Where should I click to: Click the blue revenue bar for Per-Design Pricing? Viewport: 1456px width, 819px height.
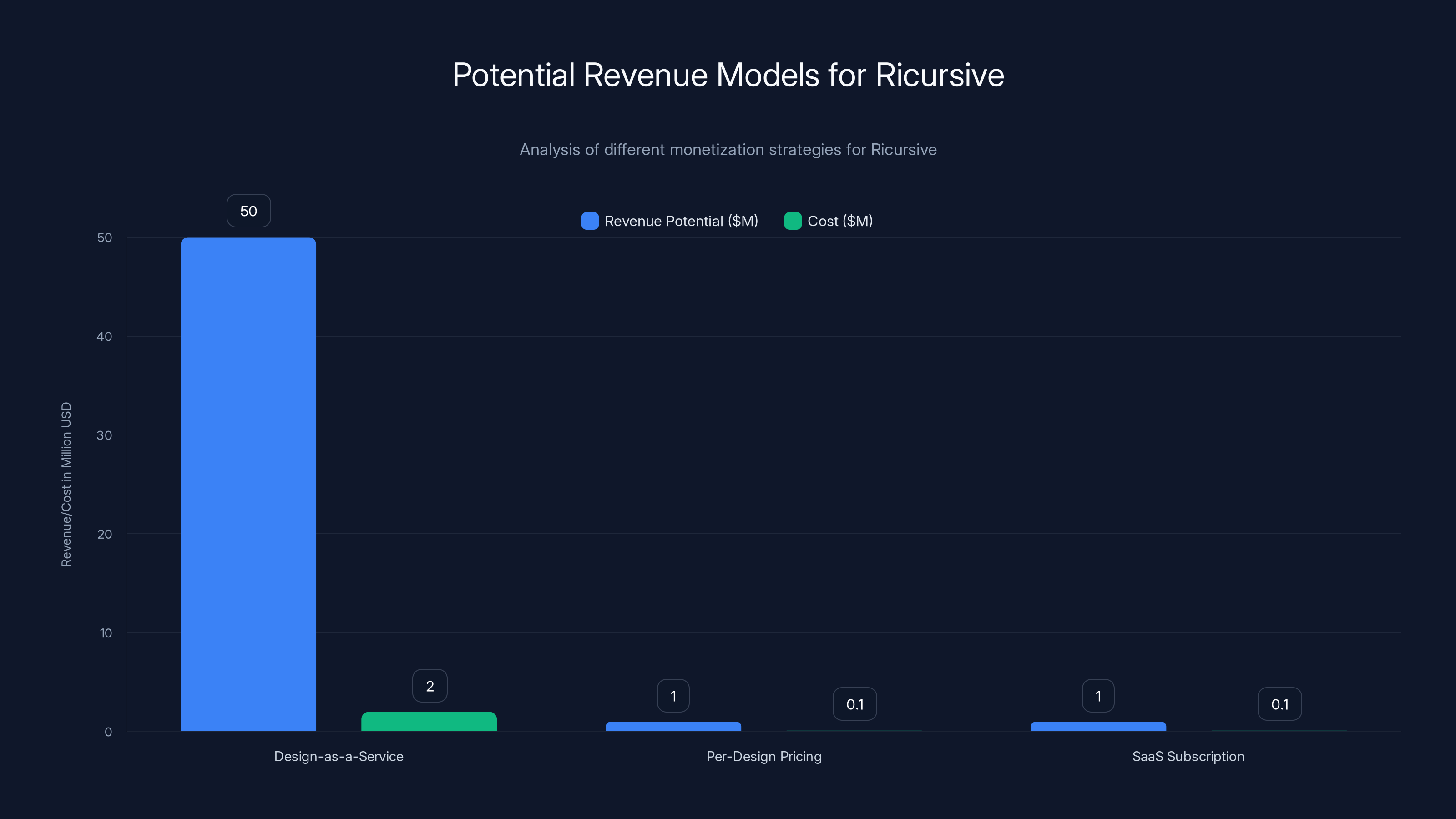click(673, 726)
